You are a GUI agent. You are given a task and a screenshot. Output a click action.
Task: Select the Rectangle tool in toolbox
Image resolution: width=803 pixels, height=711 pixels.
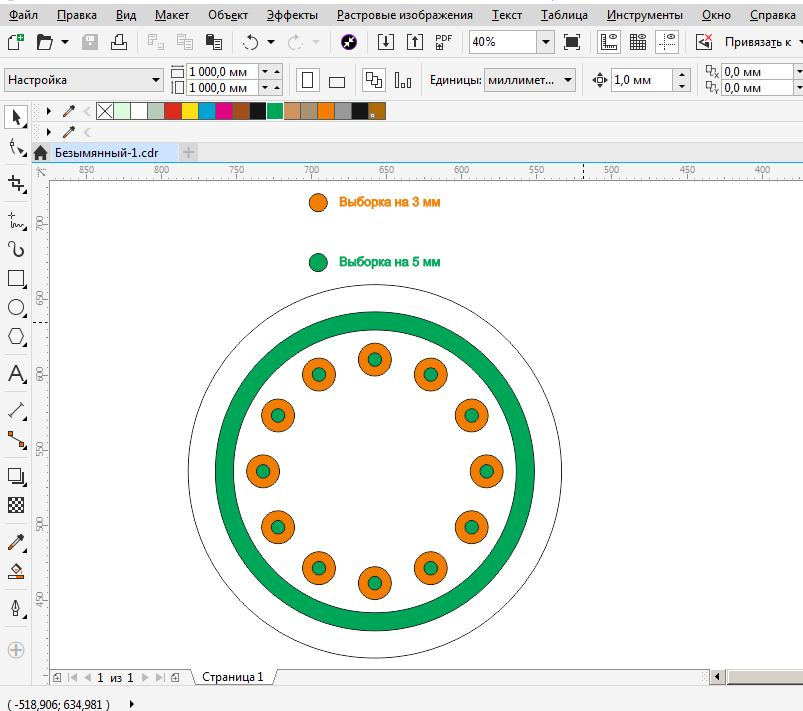click(16, 279)
